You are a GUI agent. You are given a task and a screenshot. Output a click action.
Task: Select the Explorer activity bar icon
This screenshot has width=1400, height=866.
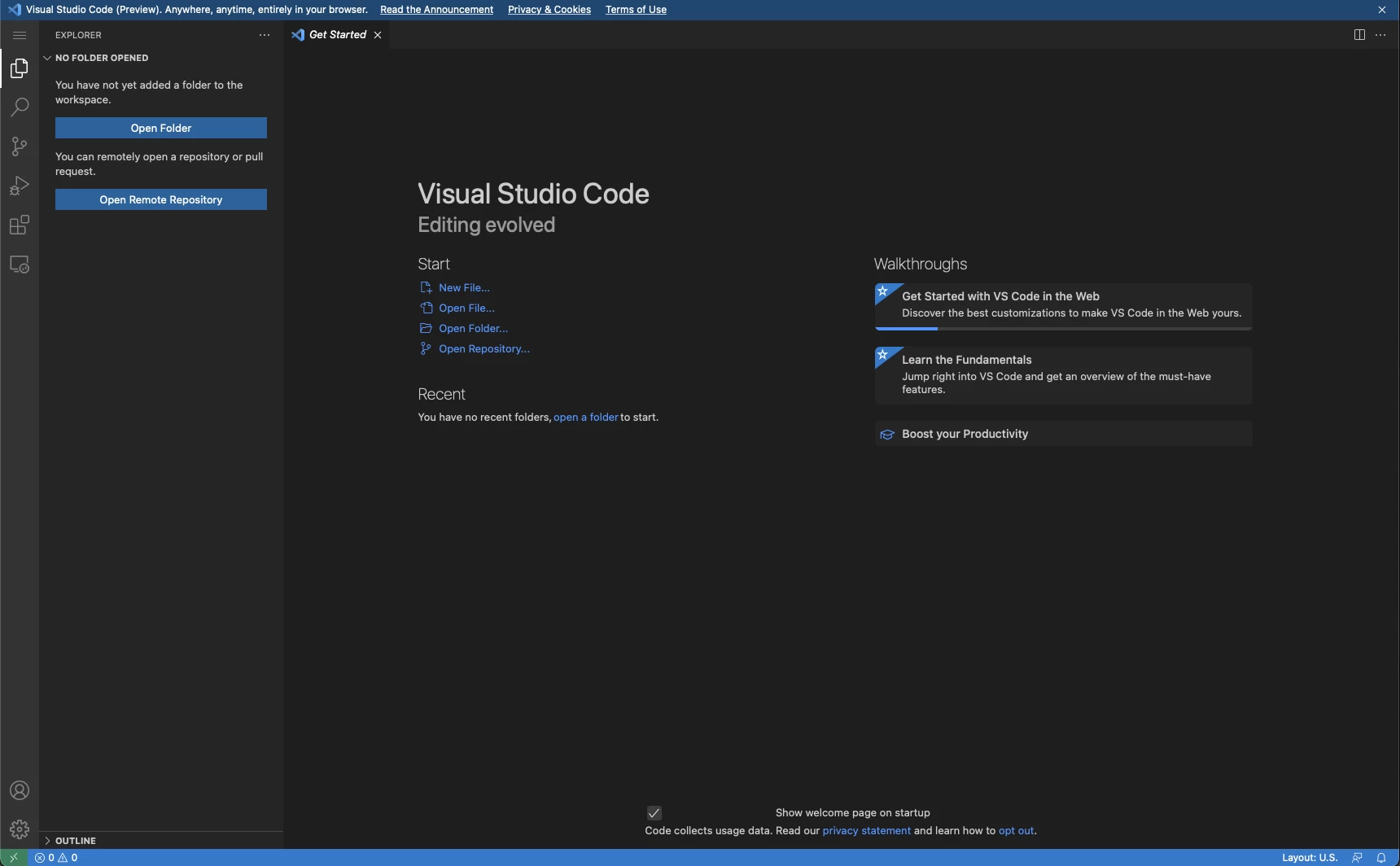pyautogui.click(x=20, y=68)
